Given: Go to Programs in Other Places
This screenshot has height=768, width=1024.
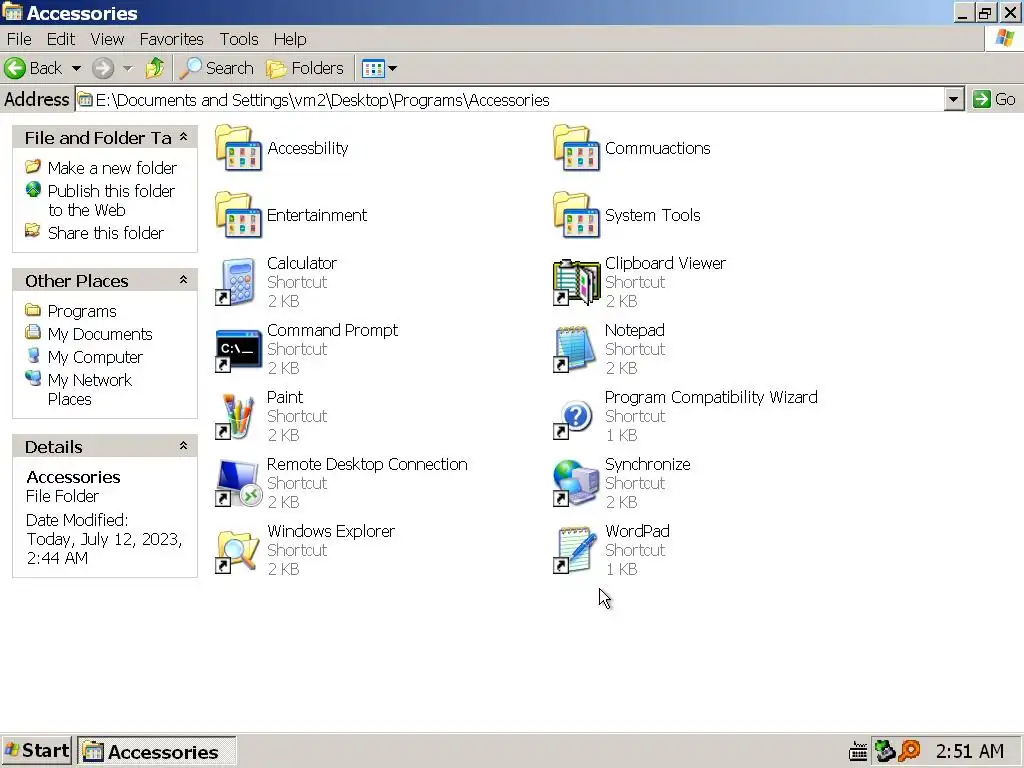Looking at the screenshot, I should click(82, 311).
